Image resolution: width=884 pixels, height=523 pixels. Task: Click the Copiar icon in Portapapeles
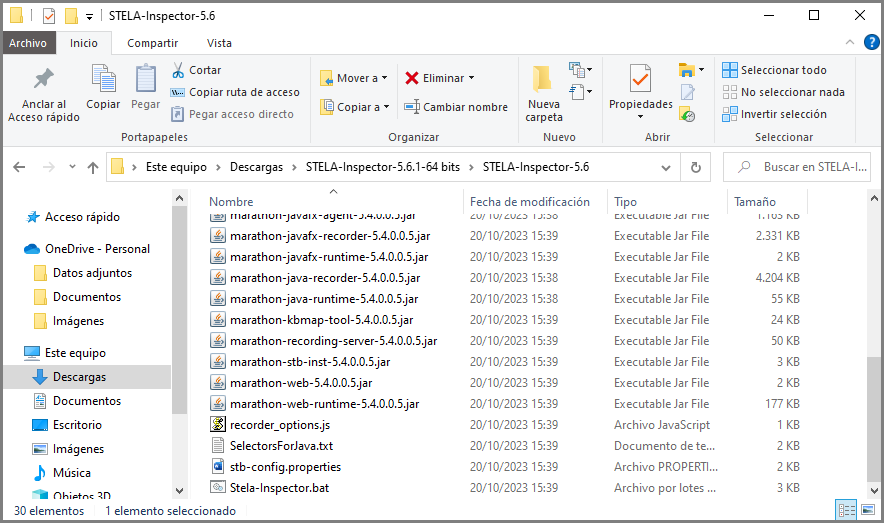(103, 78)
